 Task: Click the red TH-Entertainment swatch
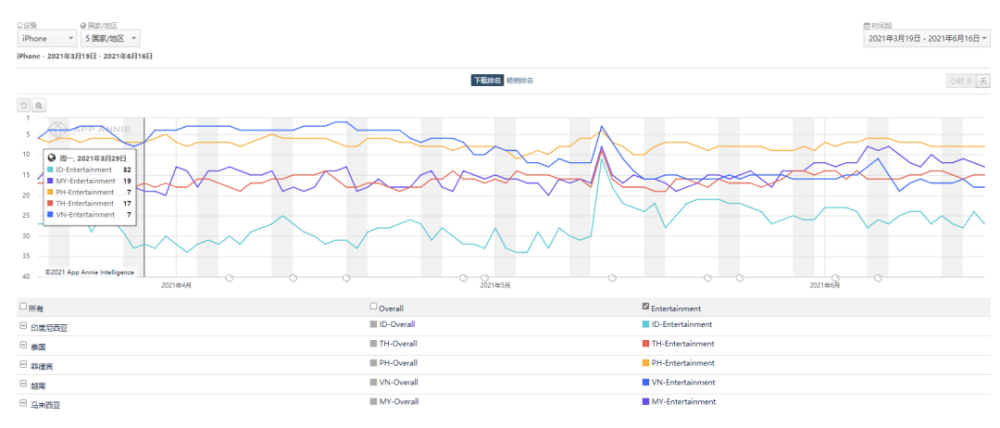tap(645, 343)
